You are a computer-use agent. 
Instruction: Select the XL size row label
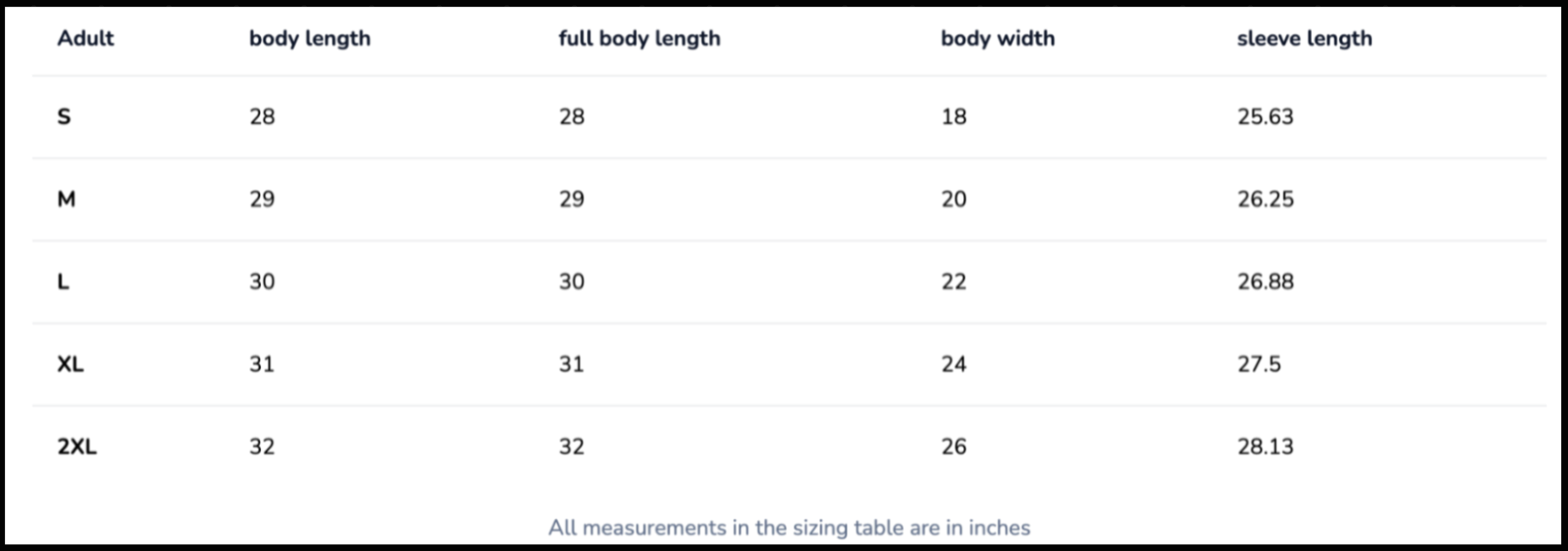click(x=70, y=364)
